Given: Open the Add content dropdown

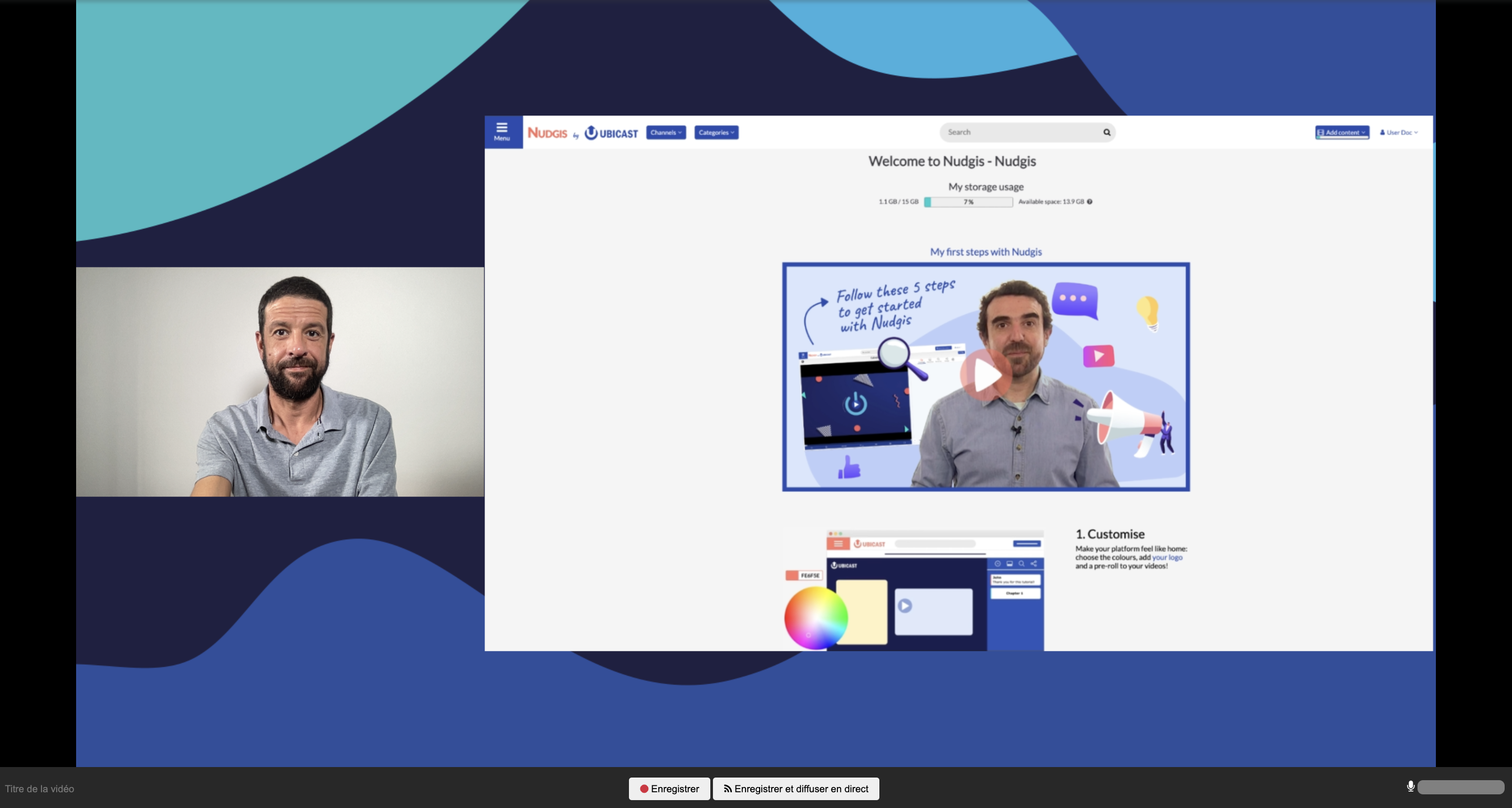Looking at the screenshot, I should 1342,133.
